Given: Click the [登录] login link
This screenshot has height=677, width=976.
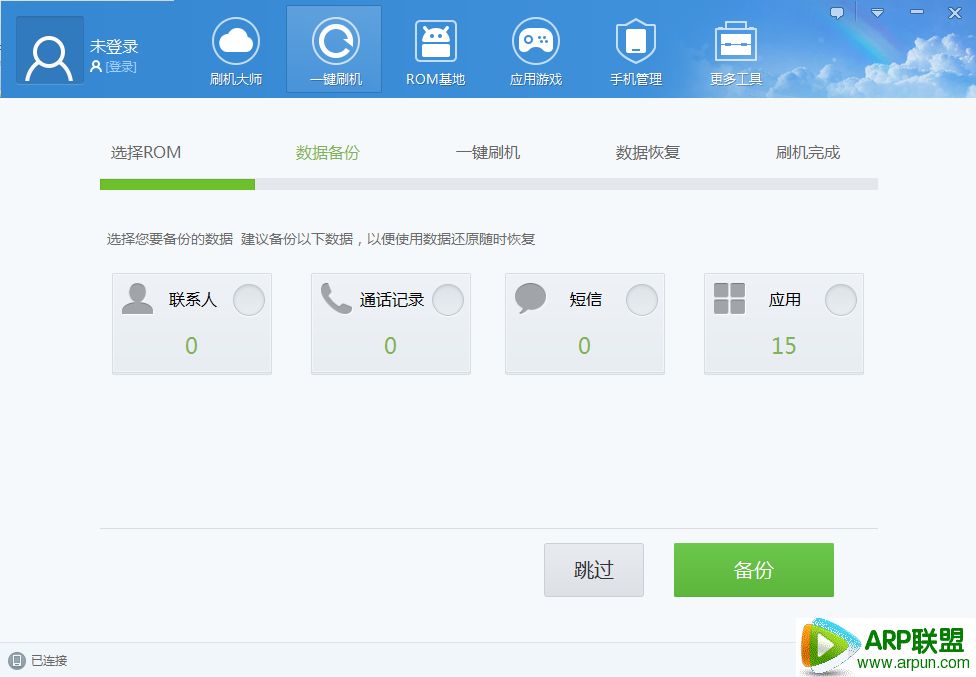Looking at the screenshot, I should (x=120, y=67).
